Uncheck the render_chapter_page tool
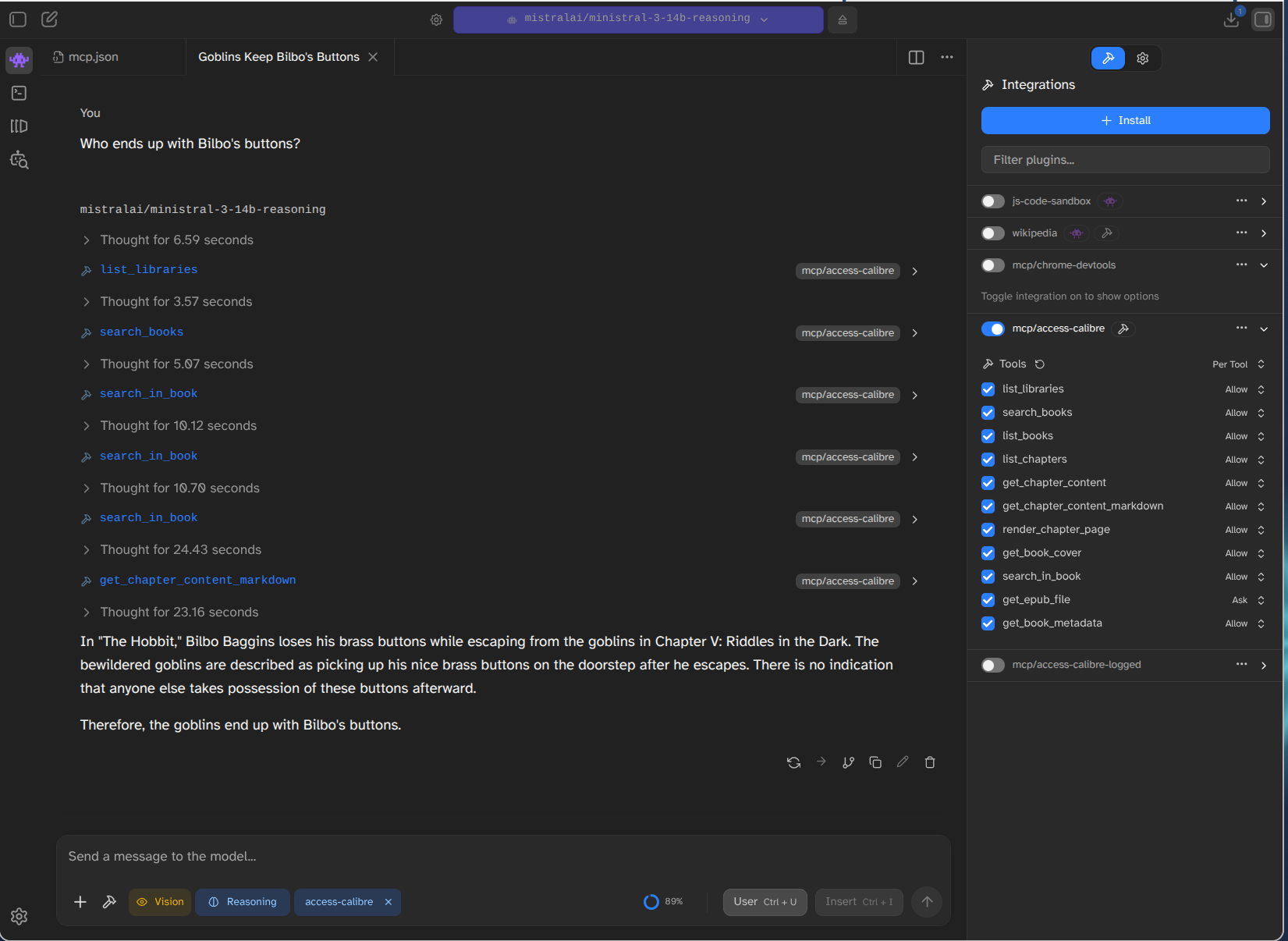 pos(988,530)
